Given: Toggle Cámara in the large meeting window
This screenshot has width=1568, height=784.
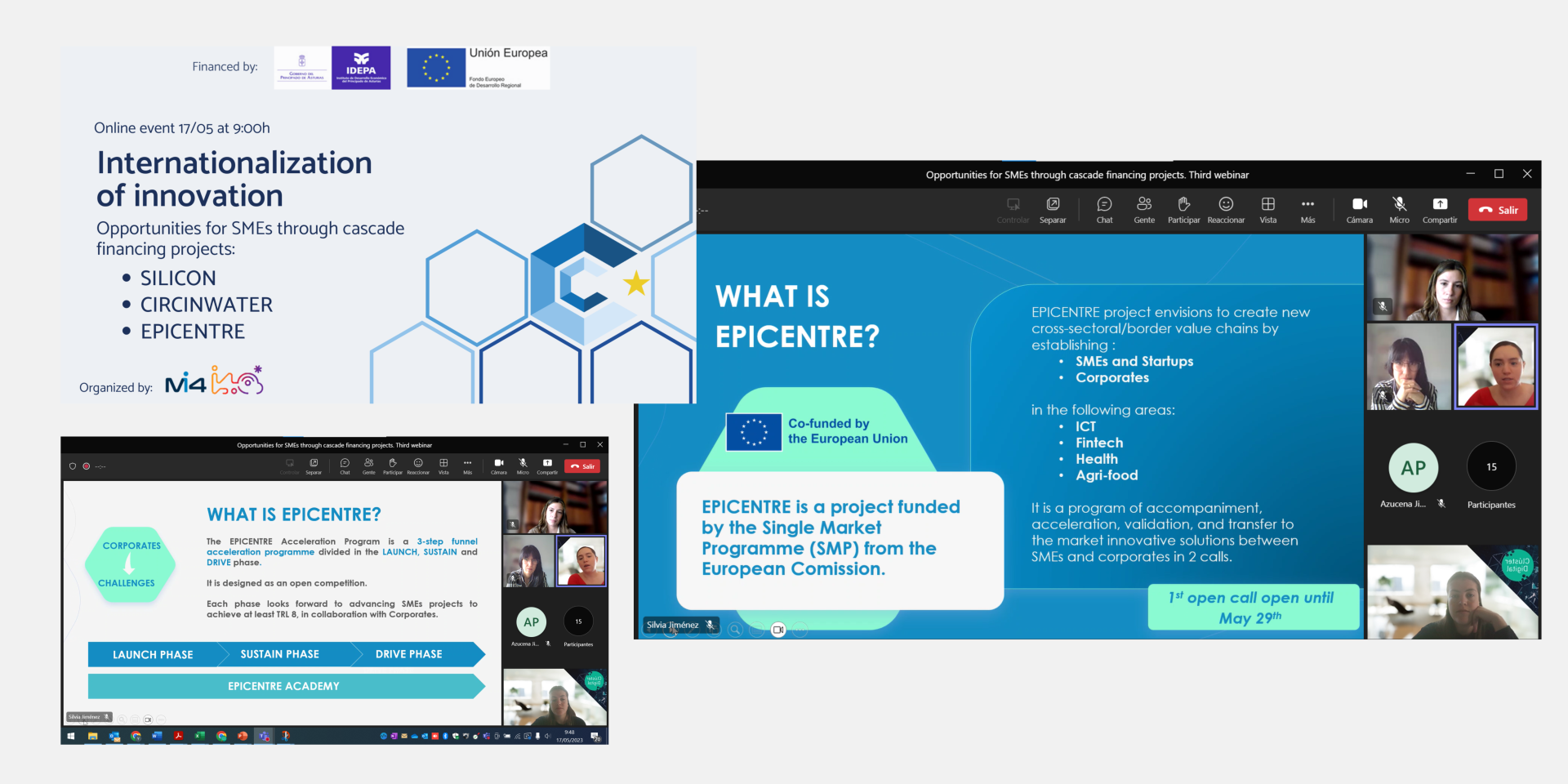Looking at the screenshot, I should 1359,208.
